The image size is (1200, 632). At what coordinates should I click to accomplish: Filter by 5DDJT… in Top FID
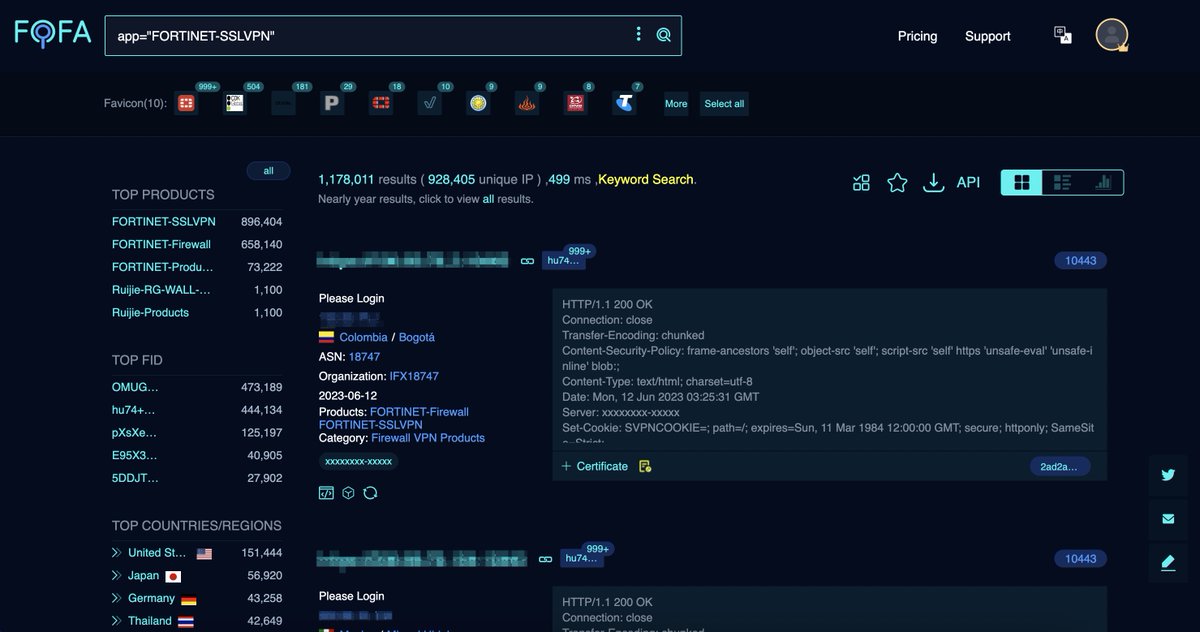135,478
